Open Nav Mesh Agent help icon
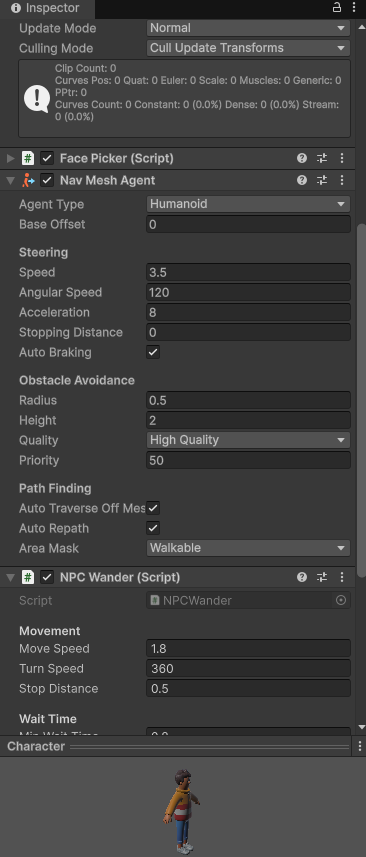 click(302, 180)
